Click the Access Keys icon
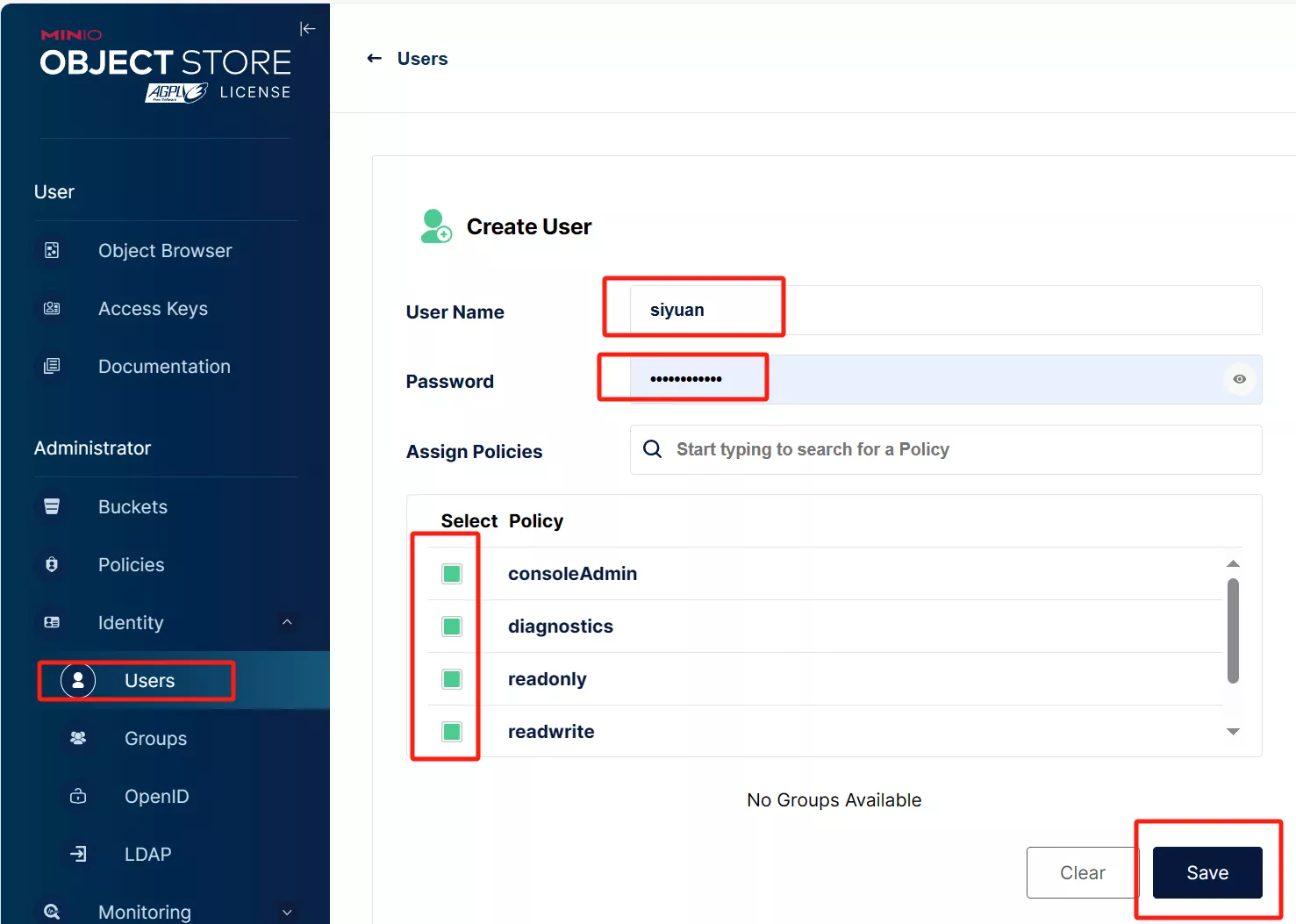Screen dimensions: 1296x924 click(x=52, y=309)
